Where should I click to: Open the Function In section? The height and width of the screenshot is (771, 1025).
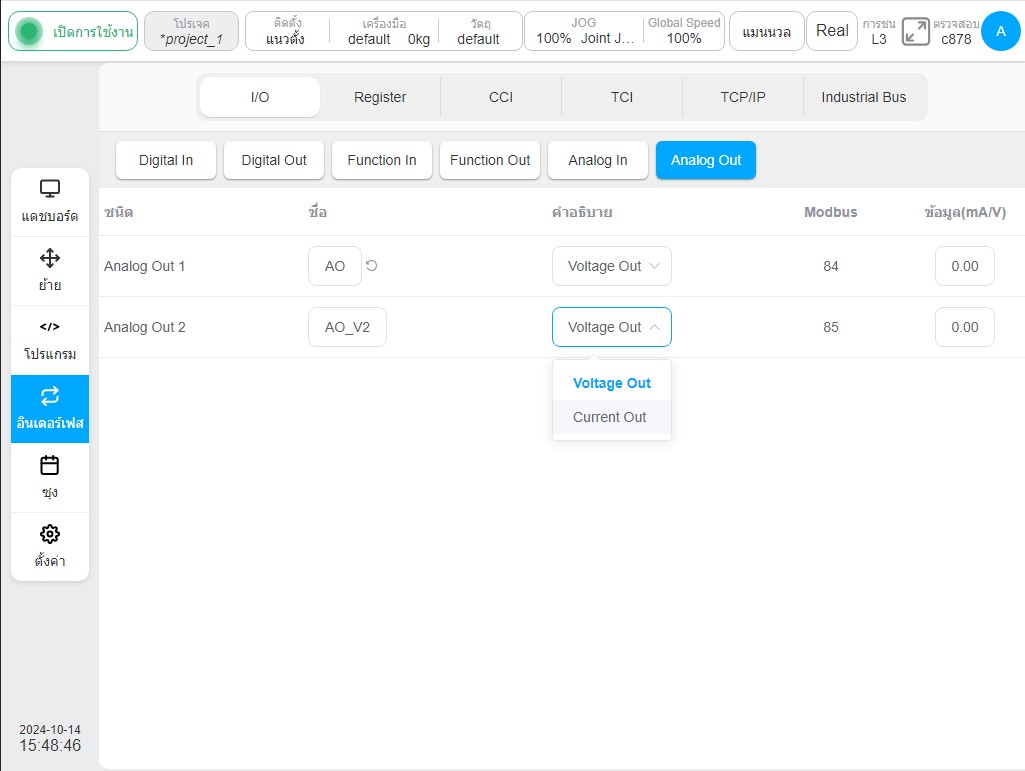pyautogui.click(x=382, y=160)
